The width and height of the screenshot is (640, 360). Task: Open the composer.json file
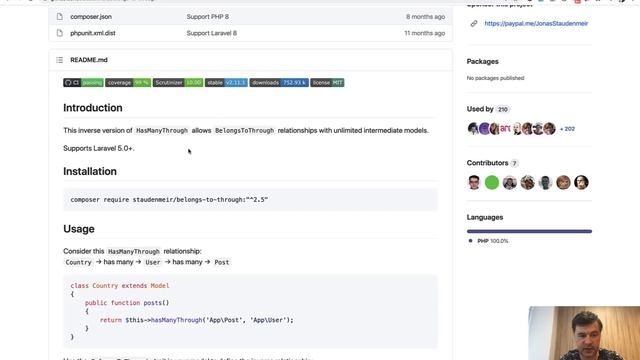point(91,17)
